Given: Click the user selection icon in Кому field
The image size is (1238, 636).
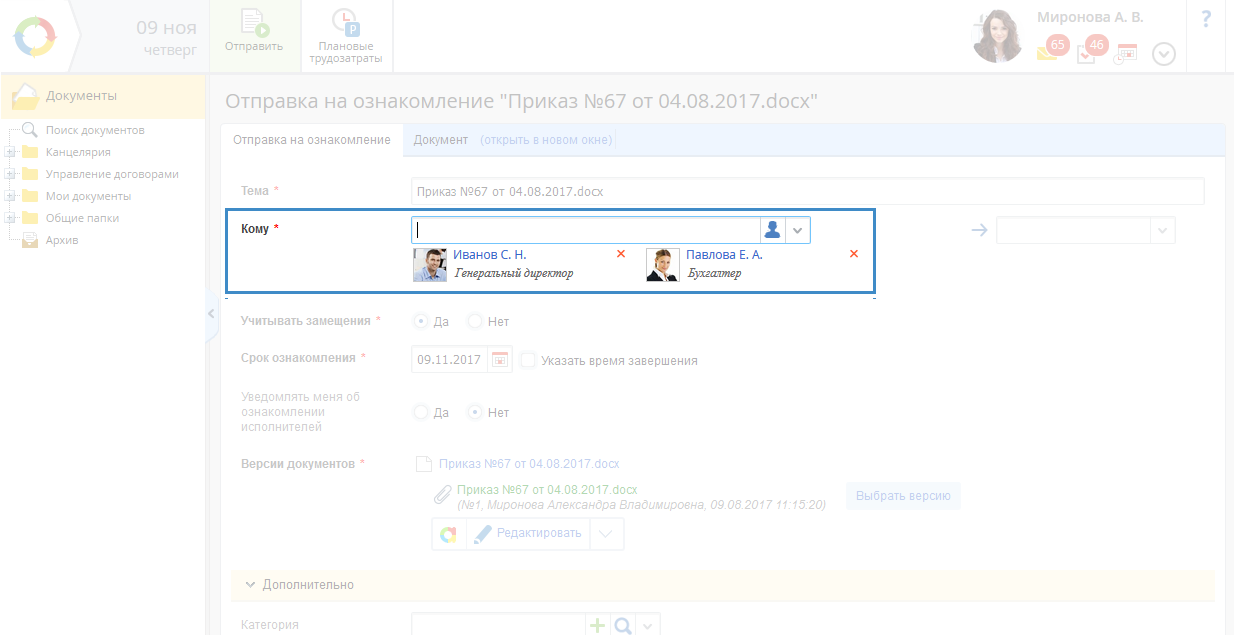Looking at the screenshot, I should tap(772, 230).
